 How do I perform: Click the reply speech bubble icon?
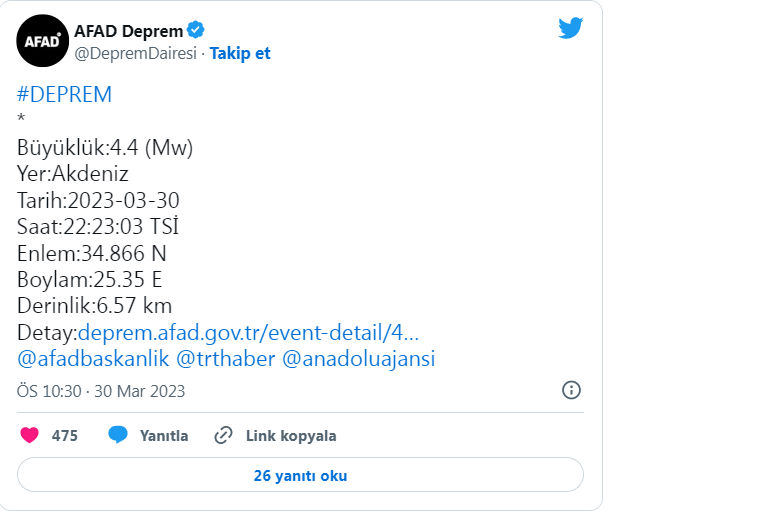coord(118,435)
